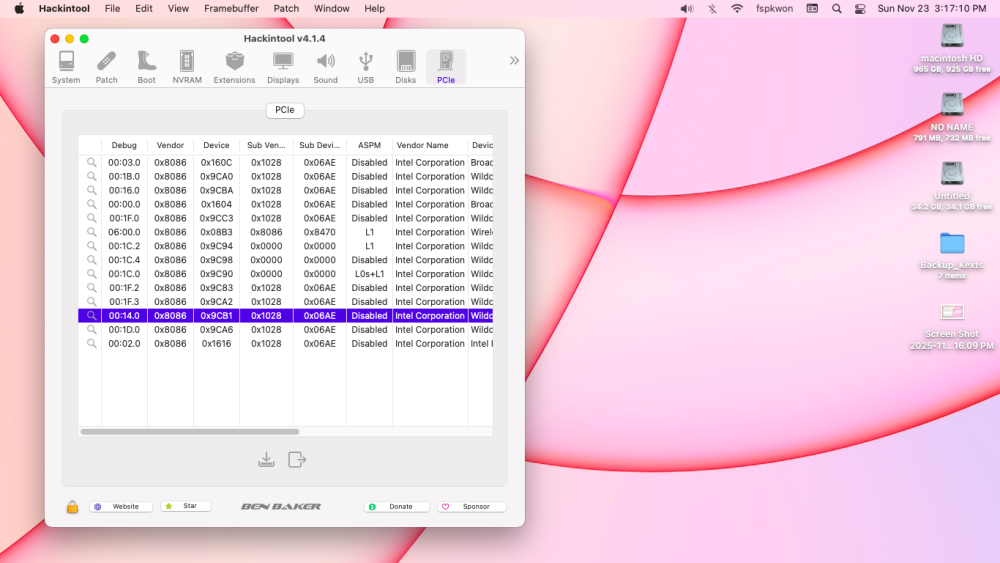The image size is (1000, 563).
Task: Open the View menu
Action: tap(178, 9)
